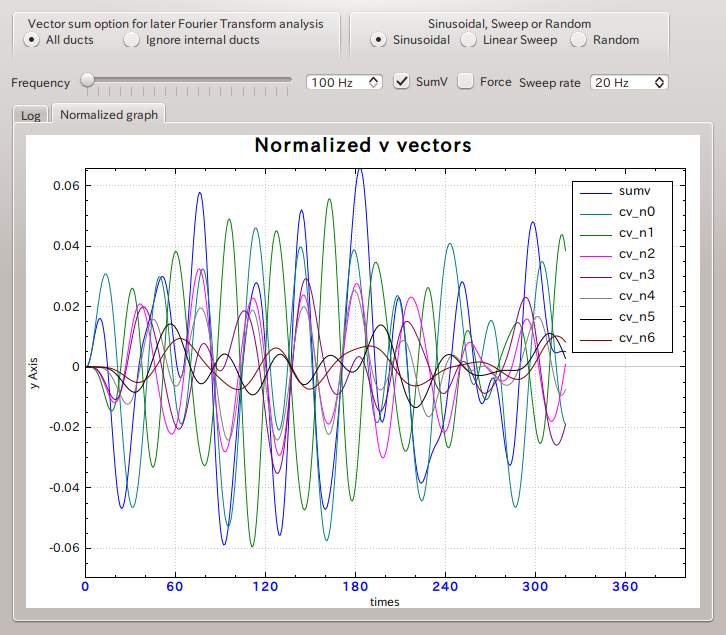
Task: Uncheck the SumV checkbox
Action: 401,82
